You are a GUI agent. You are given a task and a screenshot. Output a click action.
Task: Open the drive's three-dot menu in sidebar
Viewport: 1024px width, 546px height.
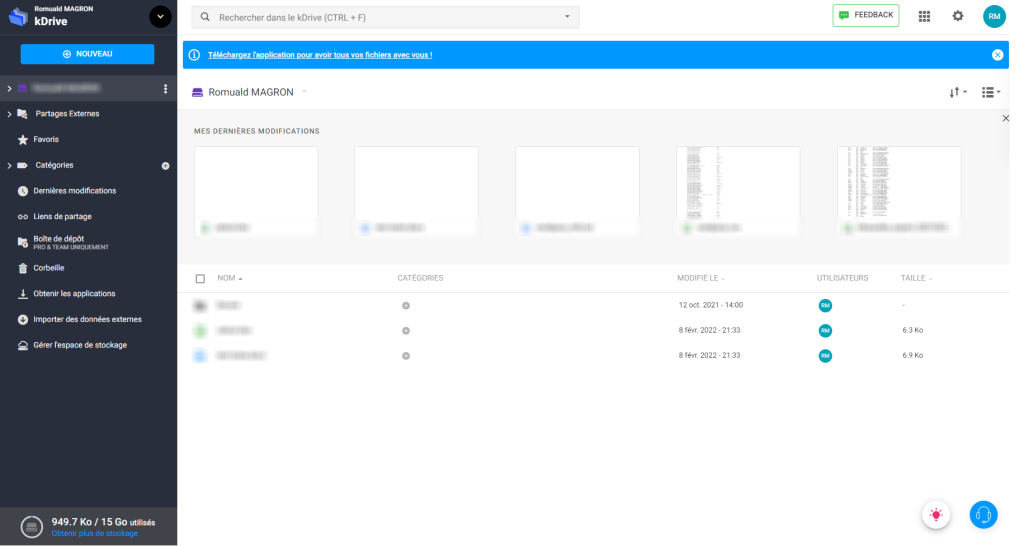[x=165, y=88]
